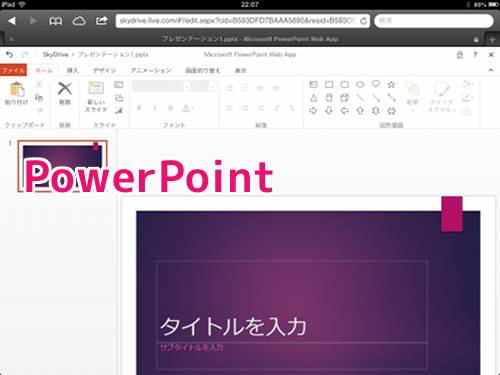Screen dimensions: 500x375
Task: Click the Delete (削除) X button
Action: (65, 93)
